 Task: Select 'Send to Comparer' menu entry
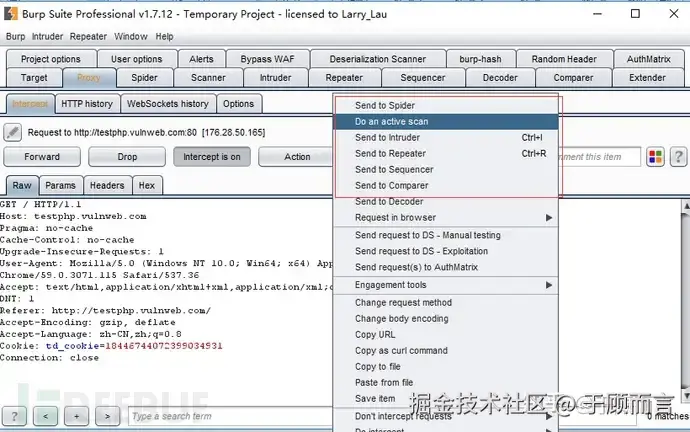click(445, 185)
